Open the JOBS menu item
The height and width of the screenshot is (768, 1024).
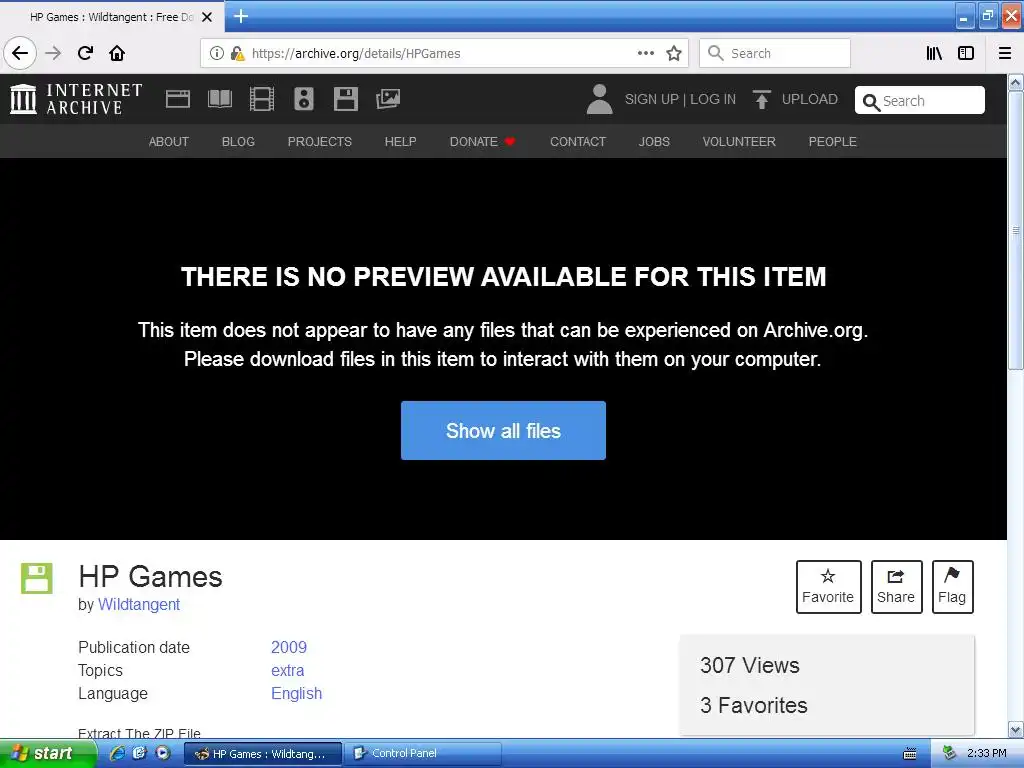tap(654, 142)
